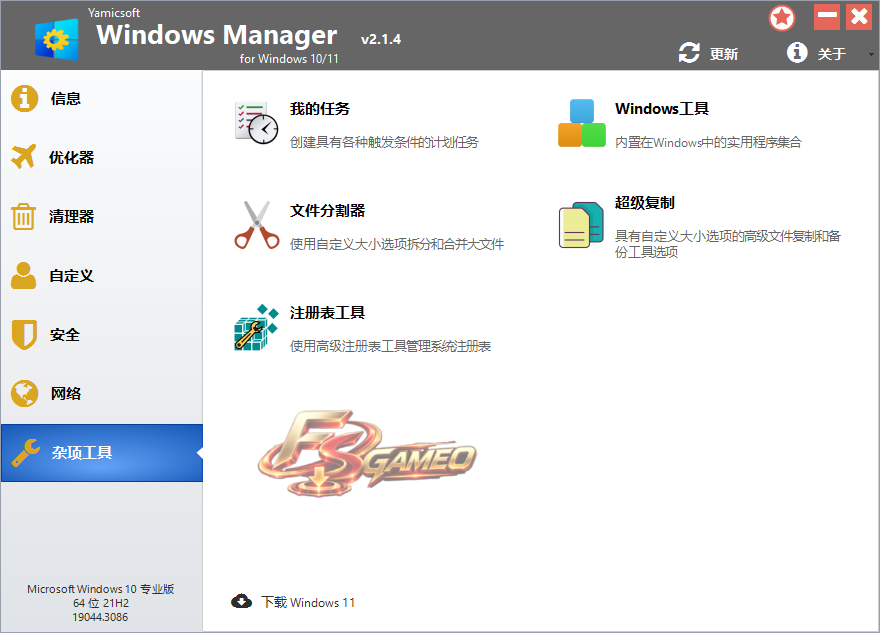Click the cloud download icon

coord(241,602)
